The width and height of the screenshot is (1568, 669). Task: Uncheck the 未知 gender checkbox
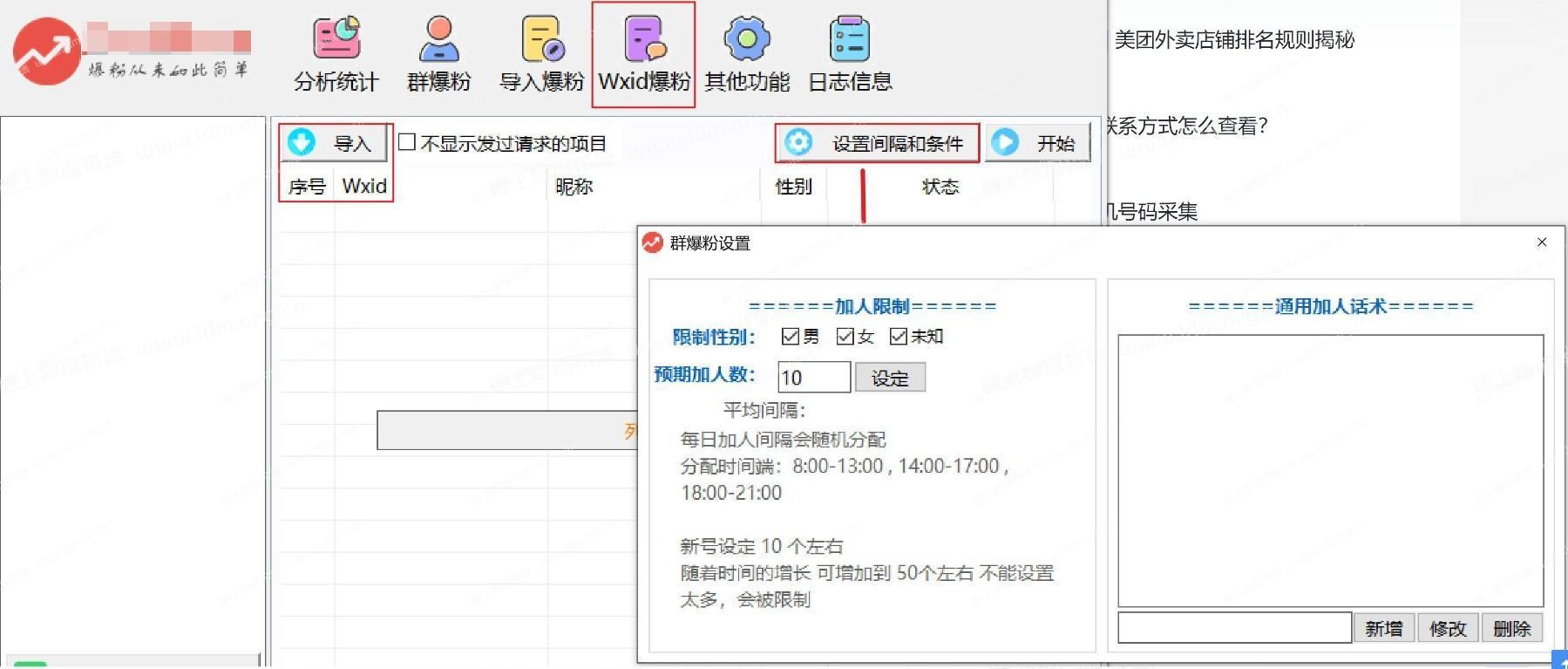(x=899, y=337)
